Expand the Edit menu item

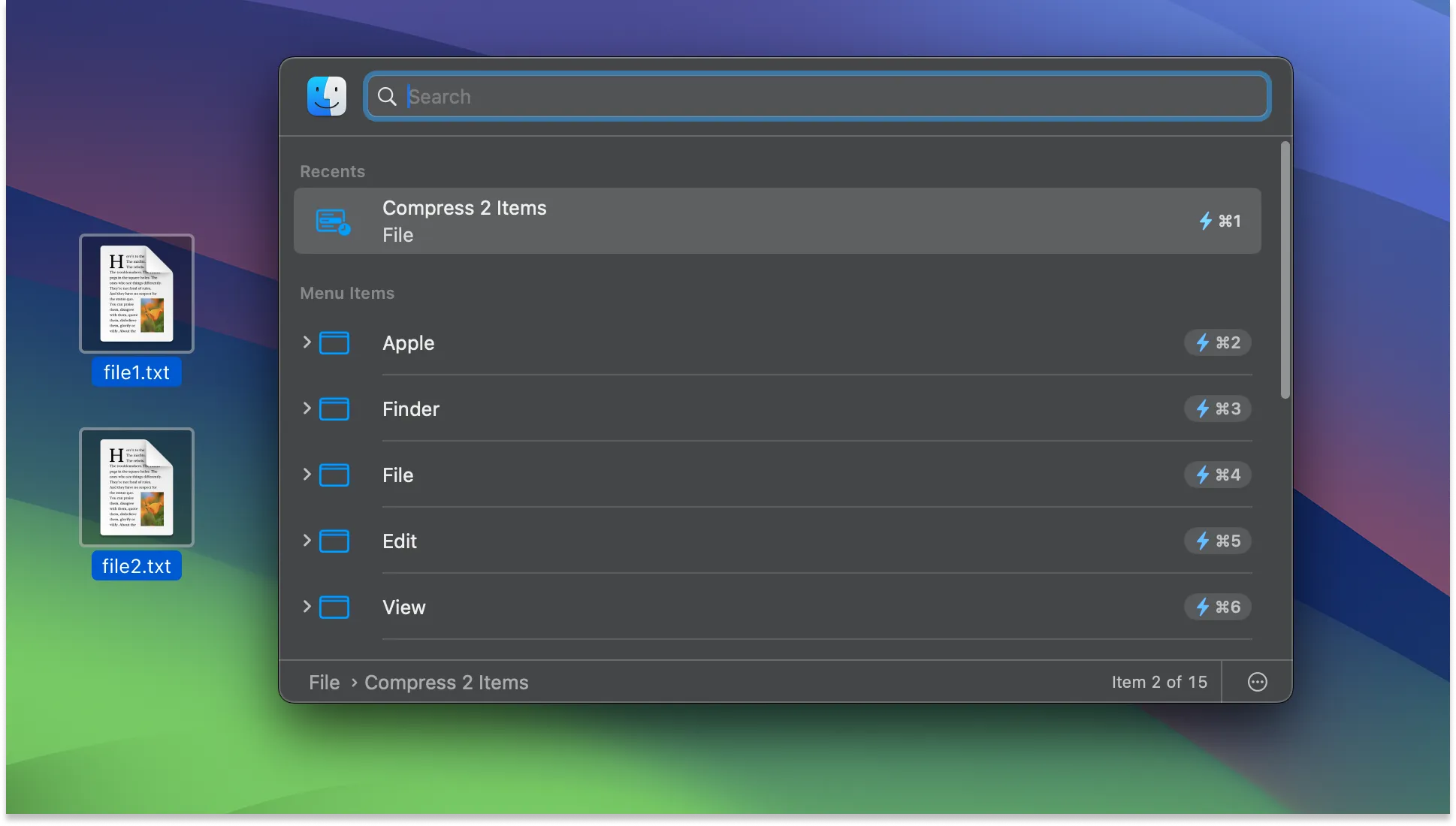point(307,541)
